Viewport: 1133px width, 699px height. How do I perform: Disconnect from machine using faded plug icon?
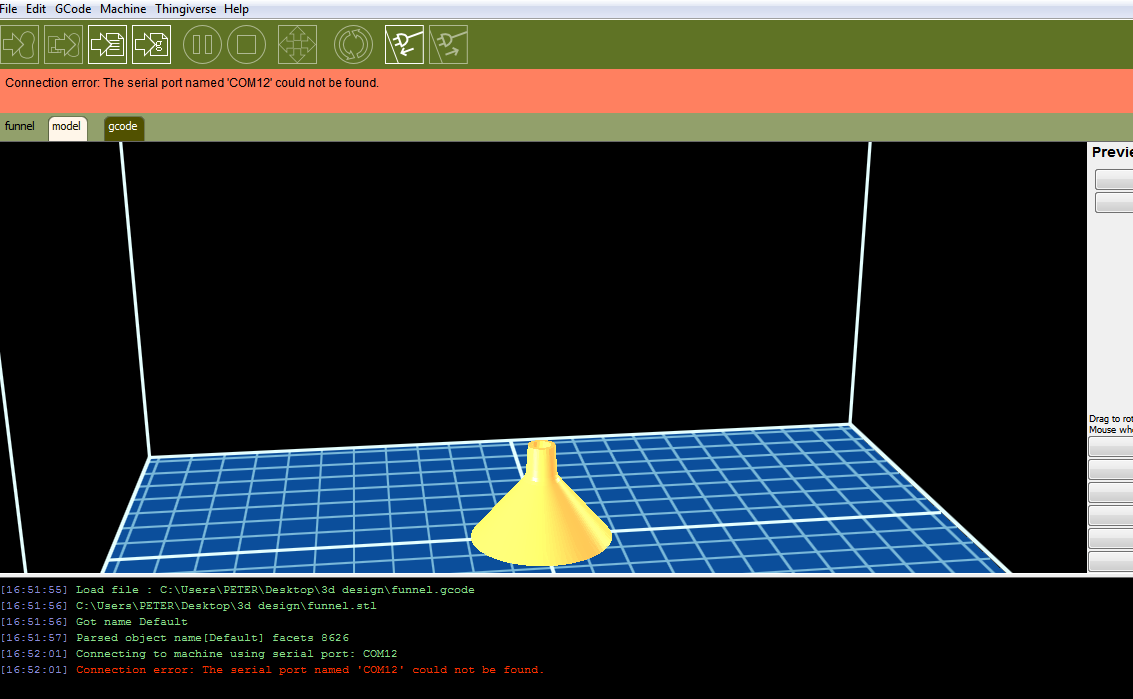[x=449, y=45]
